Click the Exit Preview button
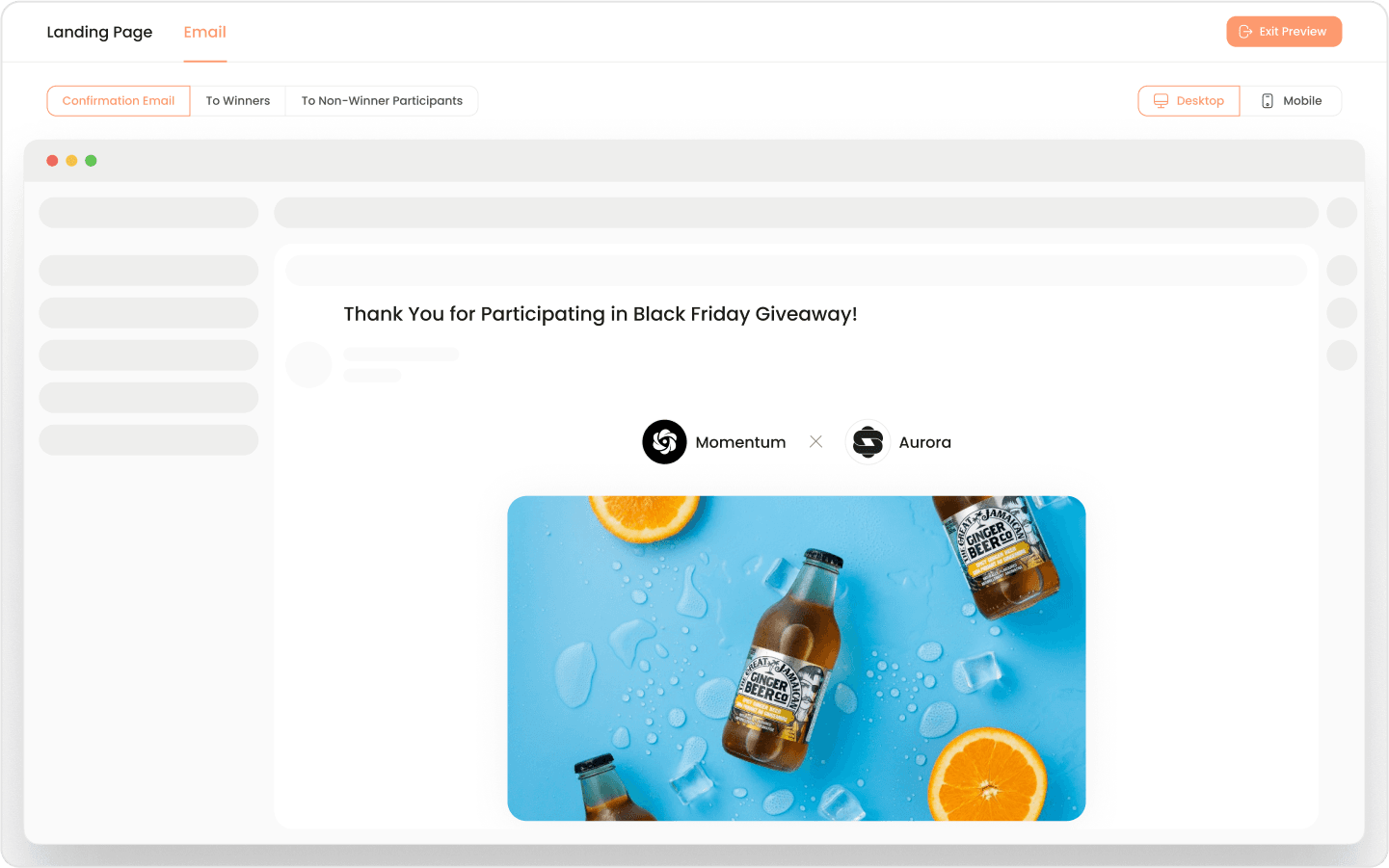 [x=1284, y=31]
